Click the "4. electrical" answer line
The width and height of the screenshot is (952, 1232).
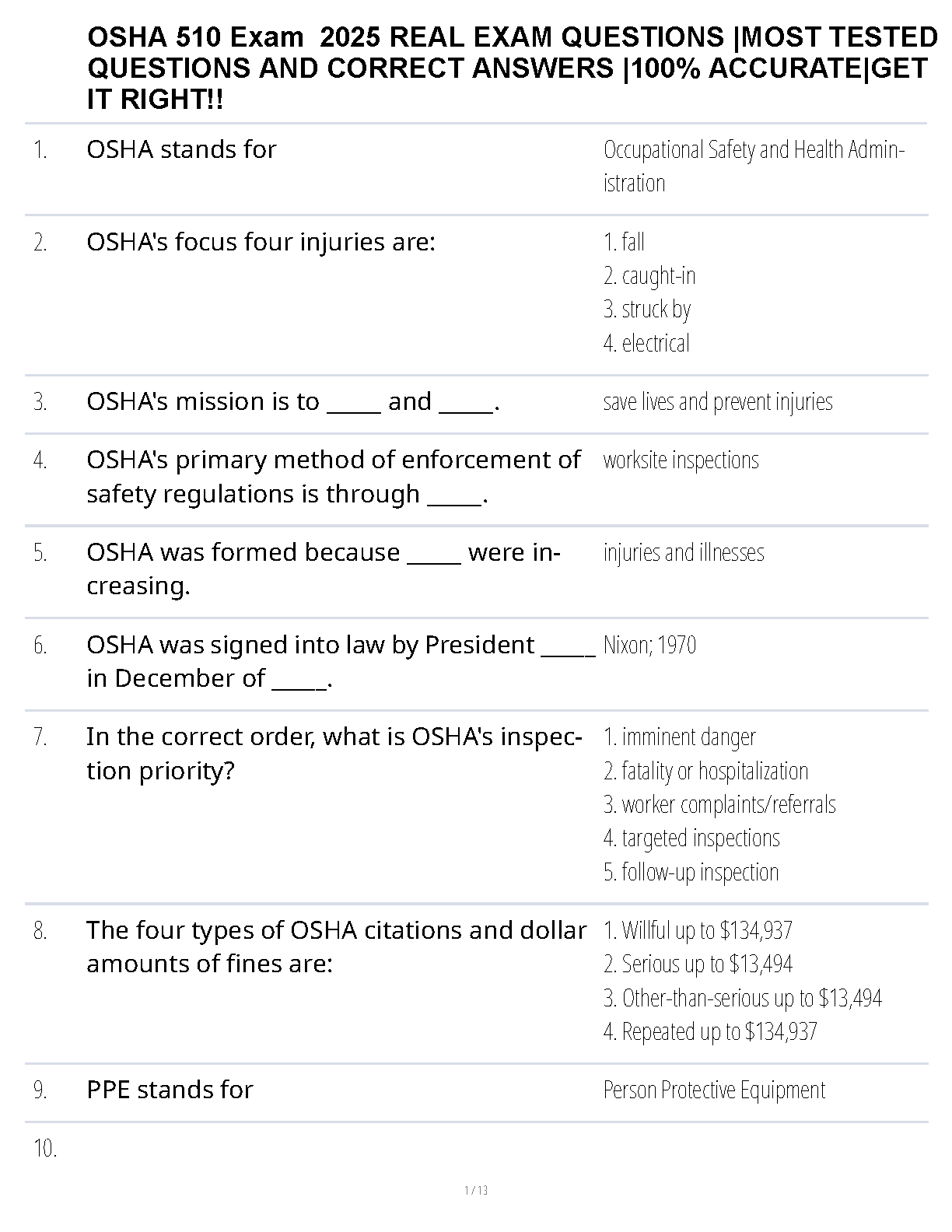[646, 343]
